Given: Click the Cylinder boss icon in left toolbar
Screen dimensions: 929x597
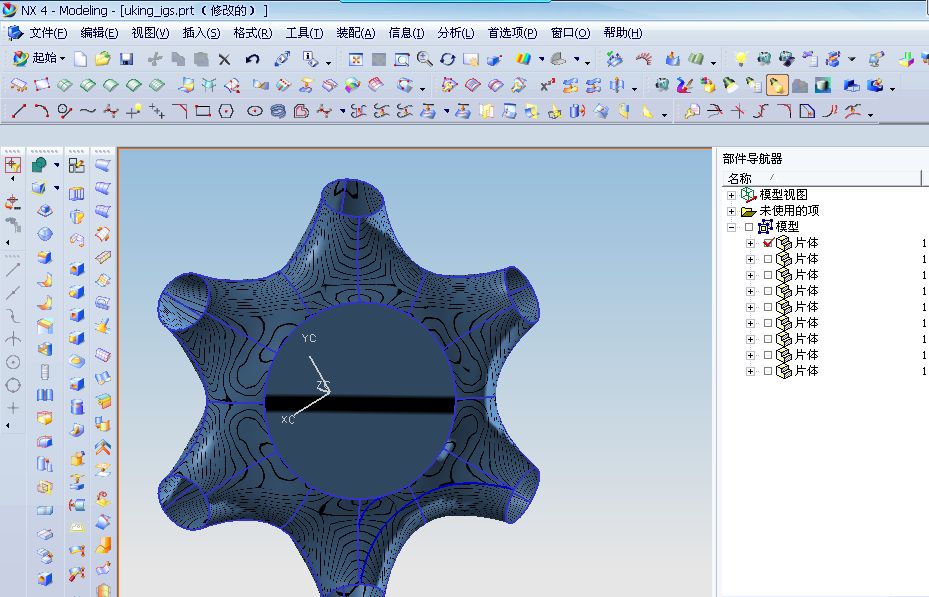Looking at the screenshot, I should point(77,406).
